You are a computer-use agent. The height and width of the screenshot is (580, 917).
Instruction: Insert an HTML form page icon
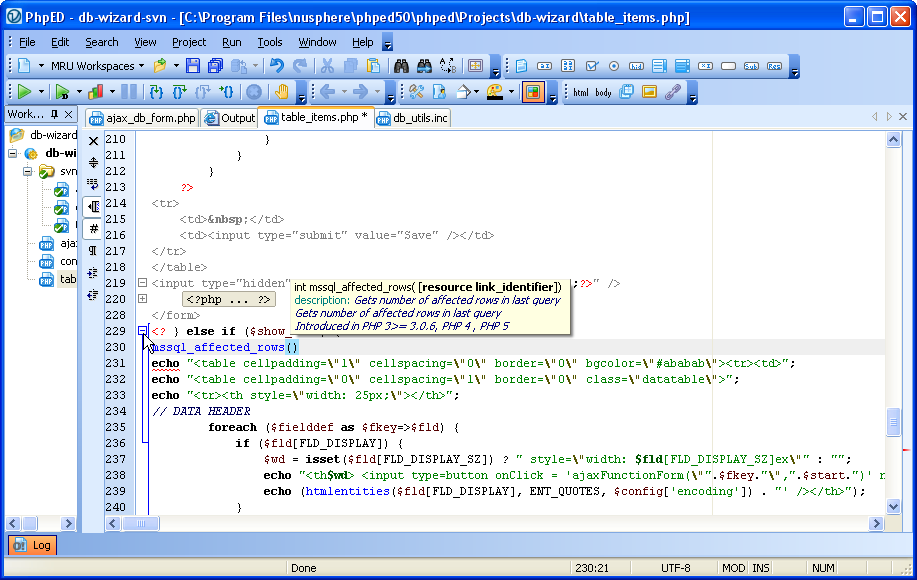click(522, 66)
